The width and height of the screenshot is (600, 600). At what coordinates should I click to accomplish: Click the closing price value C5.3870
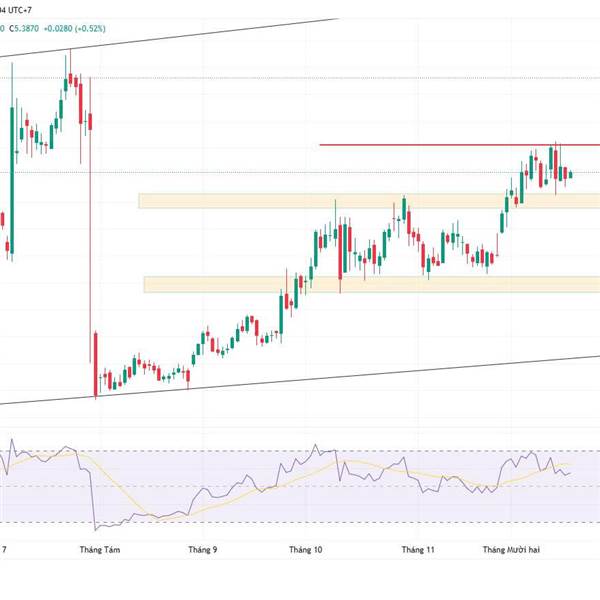click(24, 29)
